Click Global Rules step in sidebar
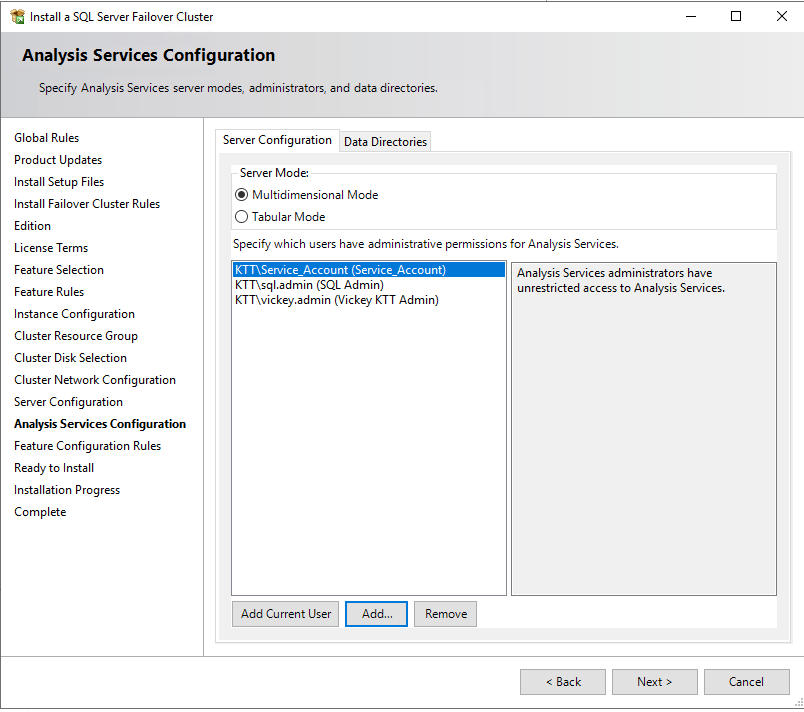804x712 pixels. [47, 138]
